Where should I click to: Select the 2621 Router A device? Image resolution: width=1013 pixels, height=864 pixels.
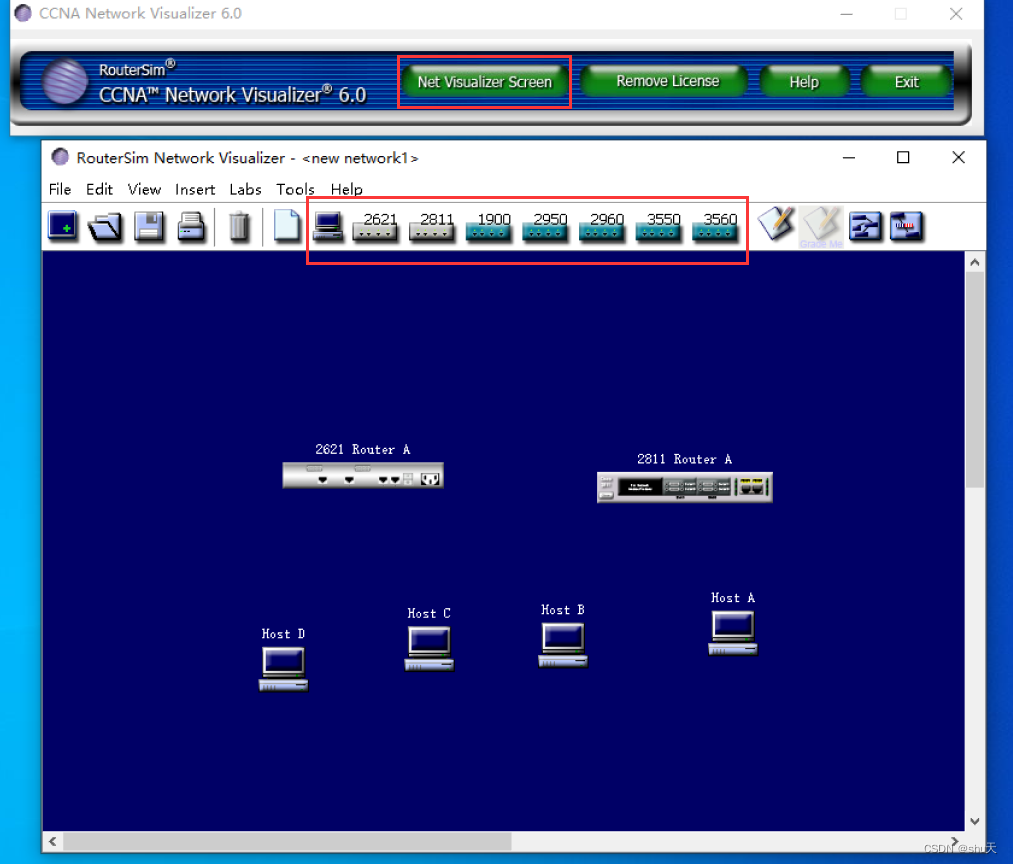[362, 476]
